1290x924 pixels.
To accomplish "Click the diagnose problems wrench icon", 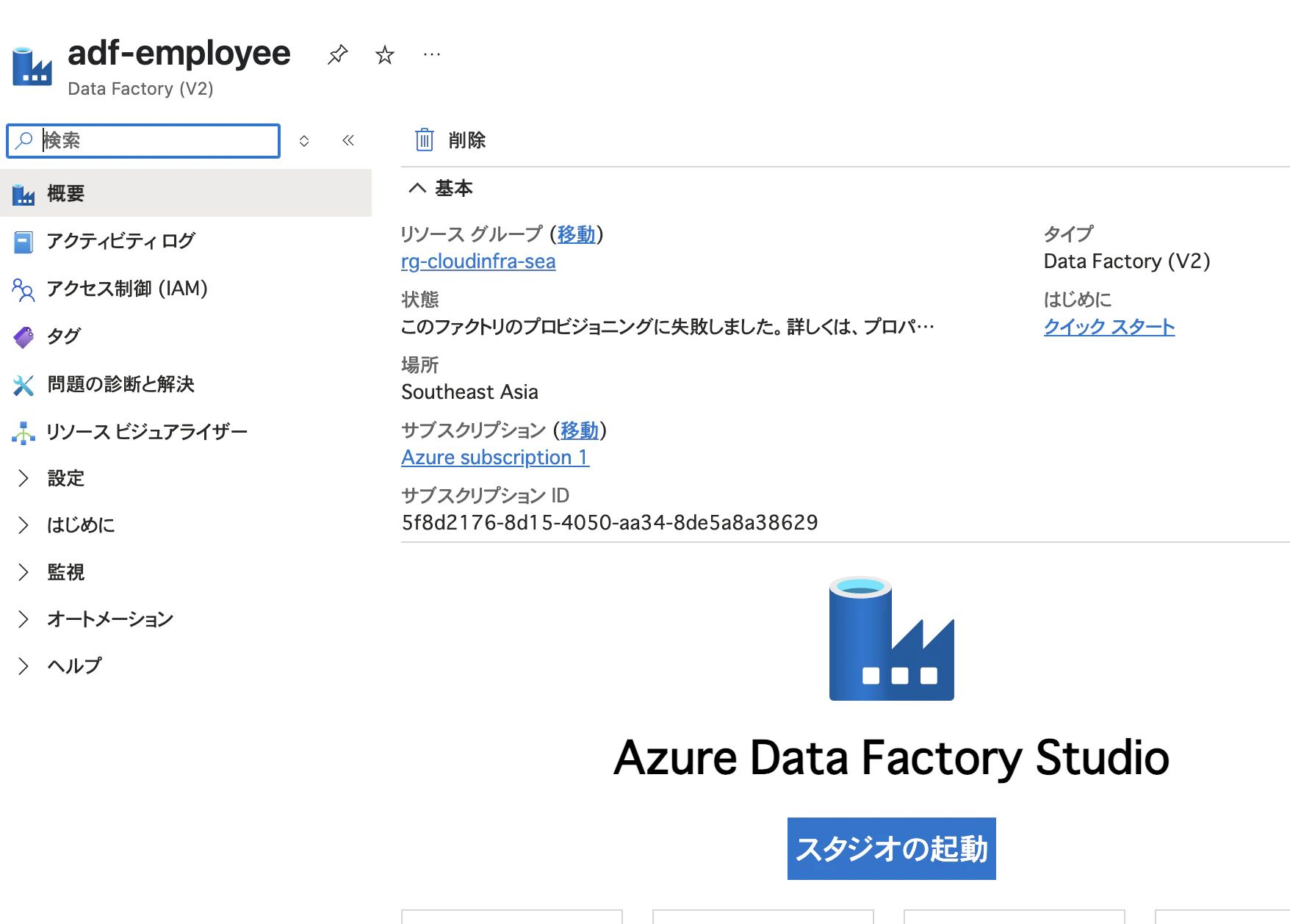I will tap(23, 385).
